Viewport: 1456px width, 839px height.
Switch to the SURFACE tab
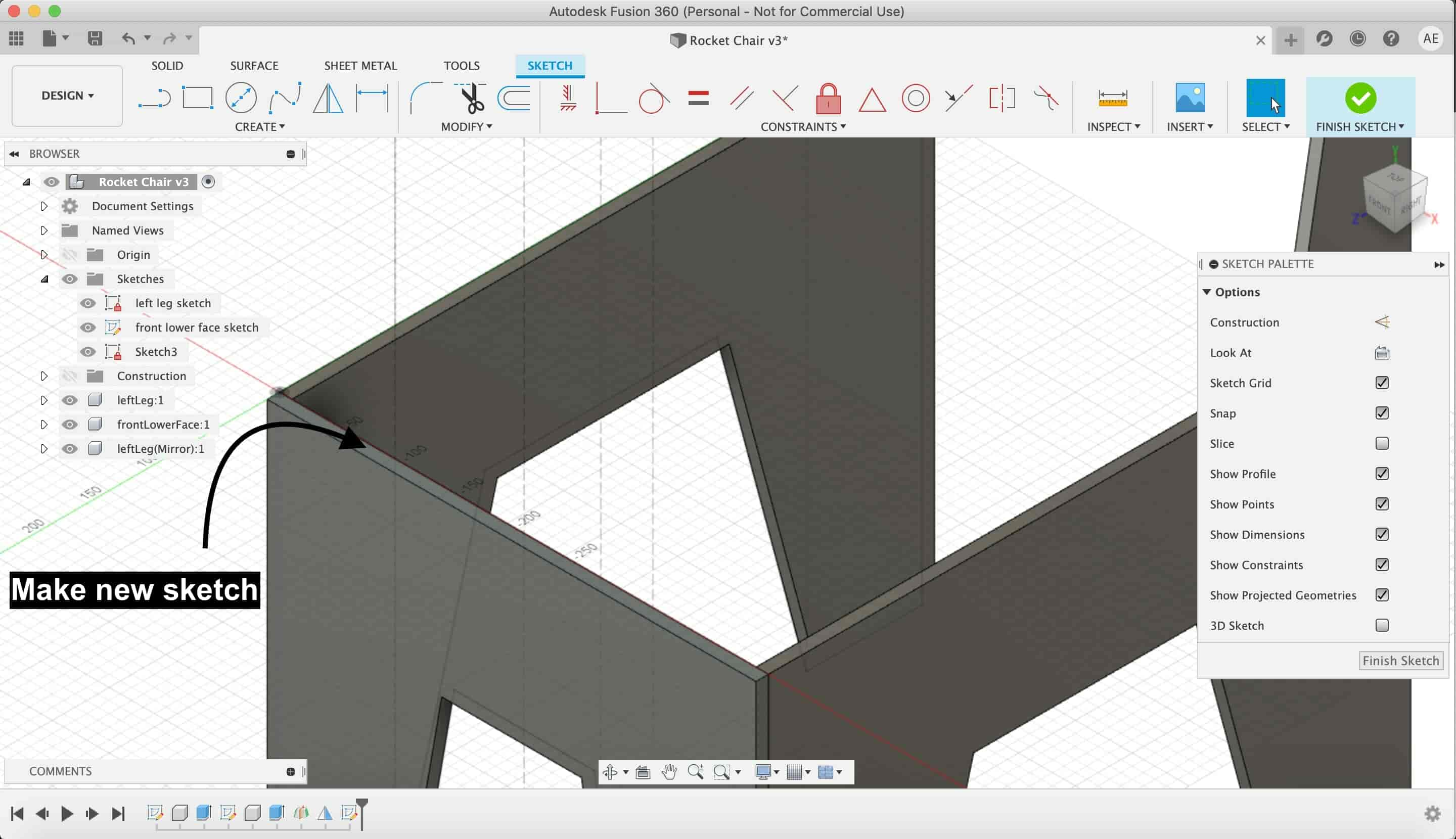[254, 66]
